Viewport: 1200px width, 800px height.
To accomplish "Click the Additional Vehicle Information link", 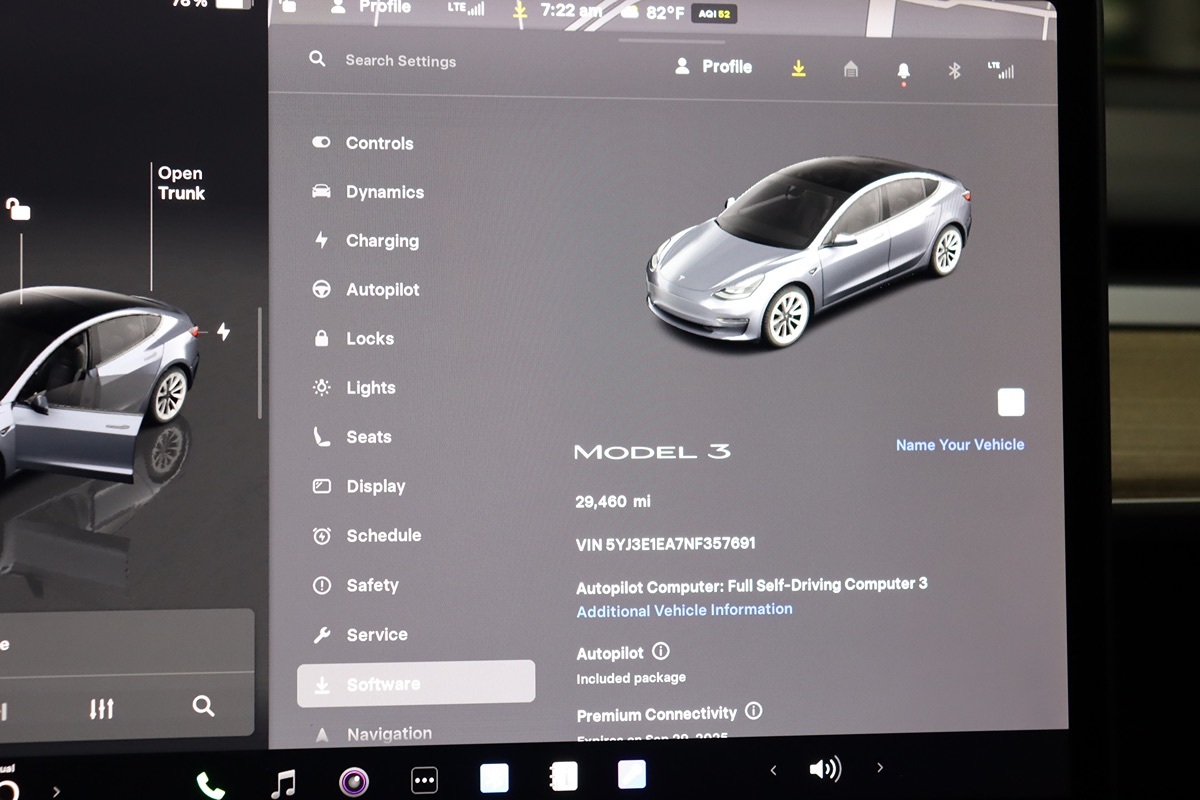I will pyautogui.click(x=684, y=610).
